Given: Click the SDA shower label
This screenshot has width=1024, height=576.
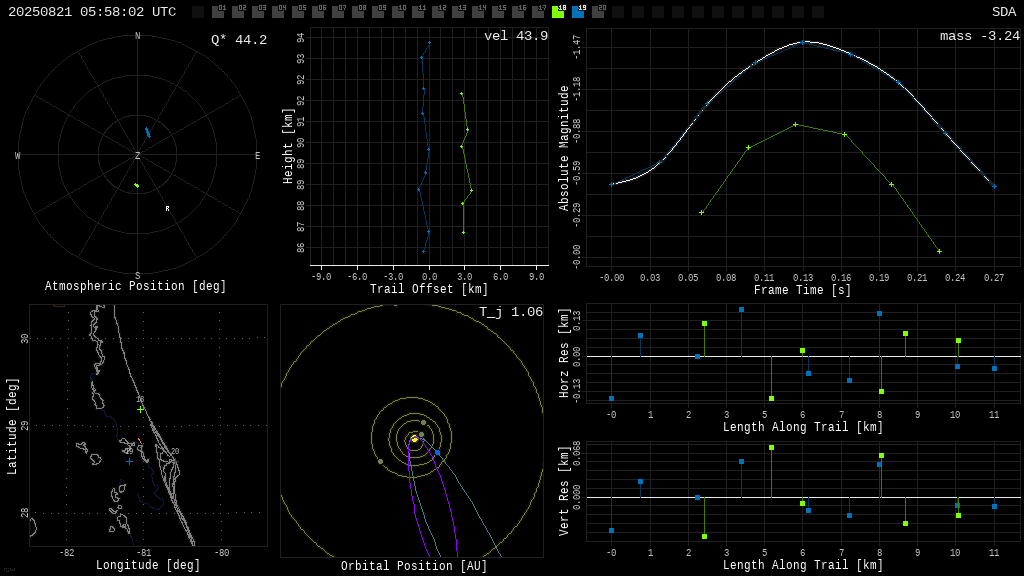Looking at the screenshot, I should [1003, 12].
